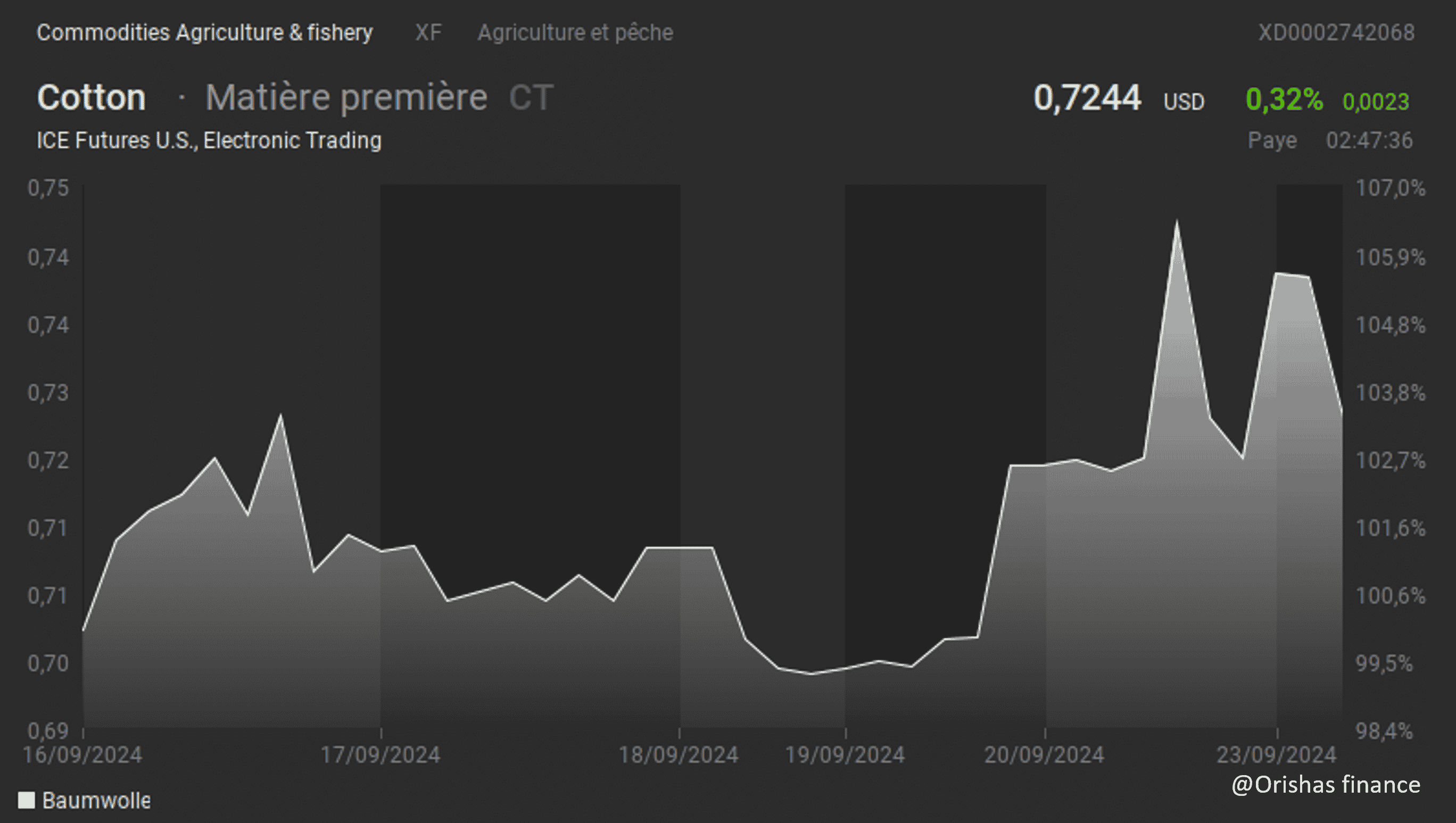Click the 104,8% right axis value
The height and width of the screenshot is (823, 1456).
pos(1391,325)
